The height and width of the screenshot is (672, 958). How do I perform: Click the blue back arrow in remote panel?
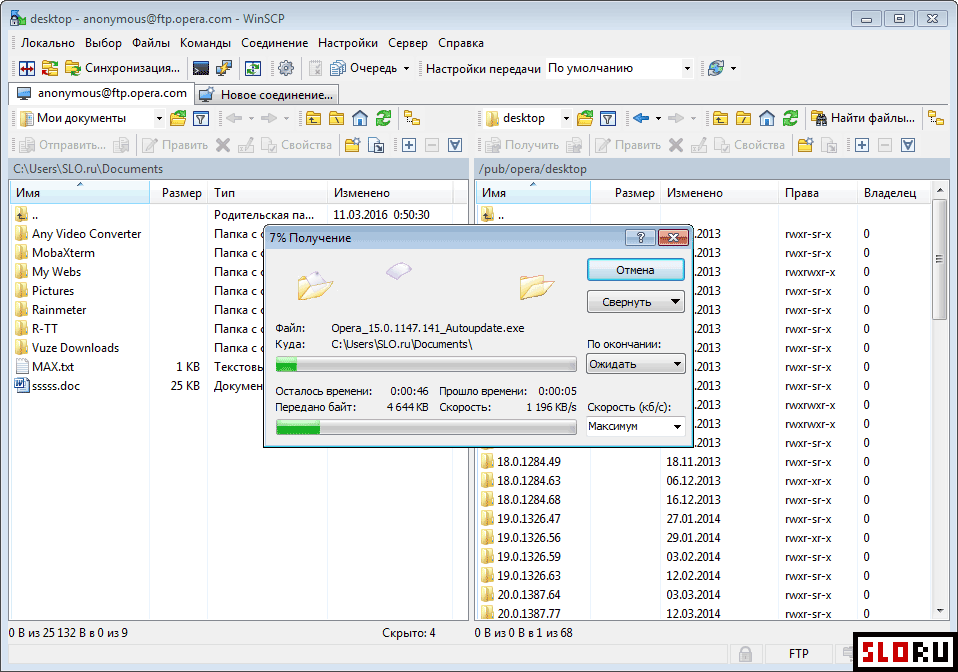click(641, 119)
